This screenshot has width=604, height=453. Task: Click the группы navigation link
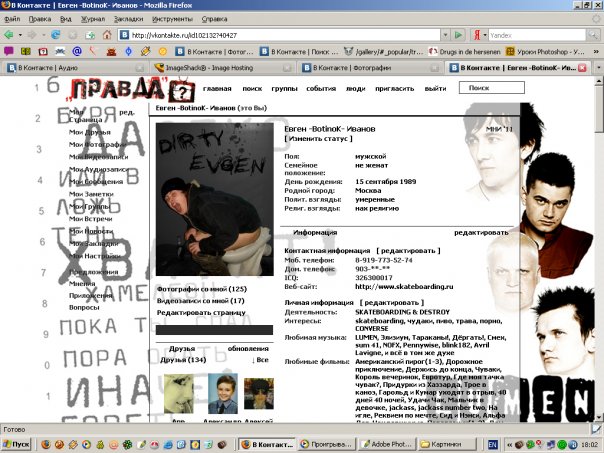point(284,89)
